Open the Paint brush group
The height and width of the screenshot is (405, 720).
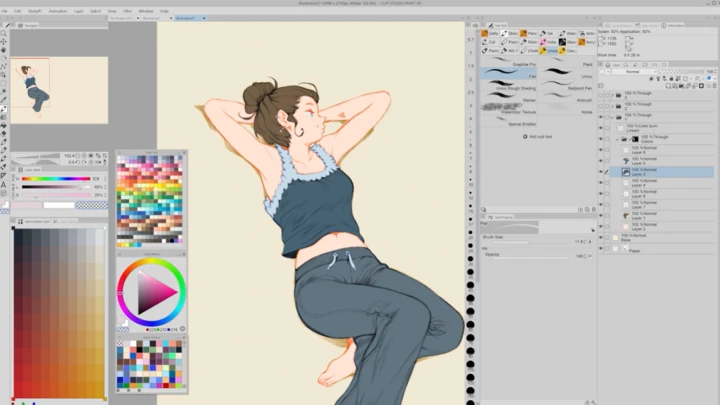[x=489, y=51]
